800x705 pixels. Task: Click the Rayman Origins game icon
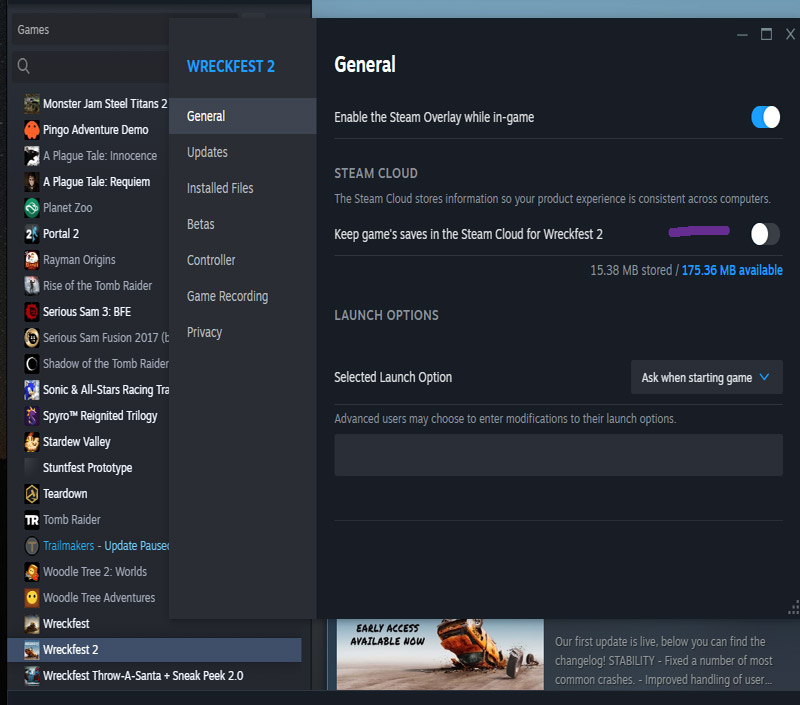click(32, 260)
